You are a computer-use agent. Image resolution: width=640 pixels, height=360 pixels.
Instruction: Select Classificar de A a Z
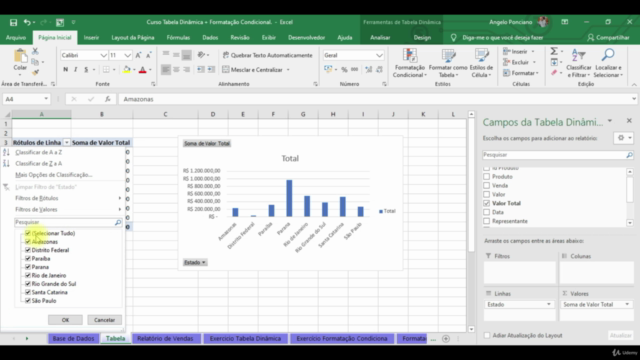[39, 152]
